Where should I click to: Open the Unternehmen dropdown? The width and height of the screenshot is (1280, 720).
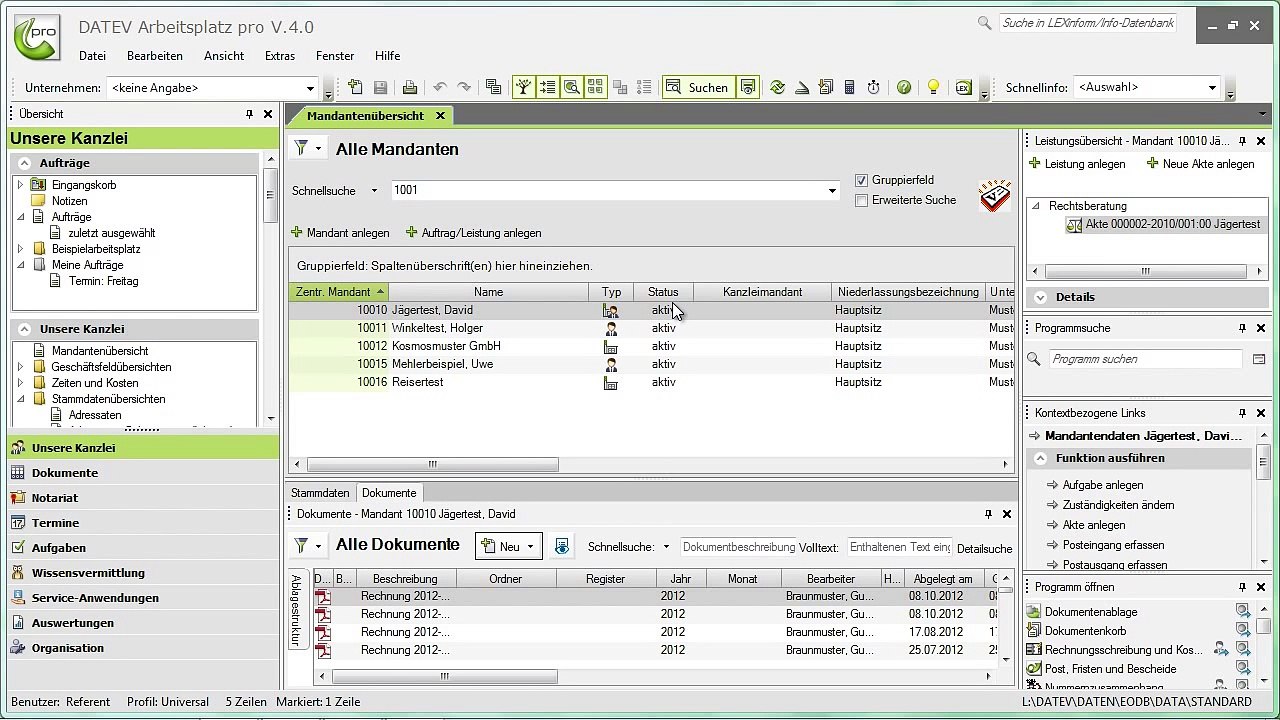pyautogui.click(x=310, y=88)
